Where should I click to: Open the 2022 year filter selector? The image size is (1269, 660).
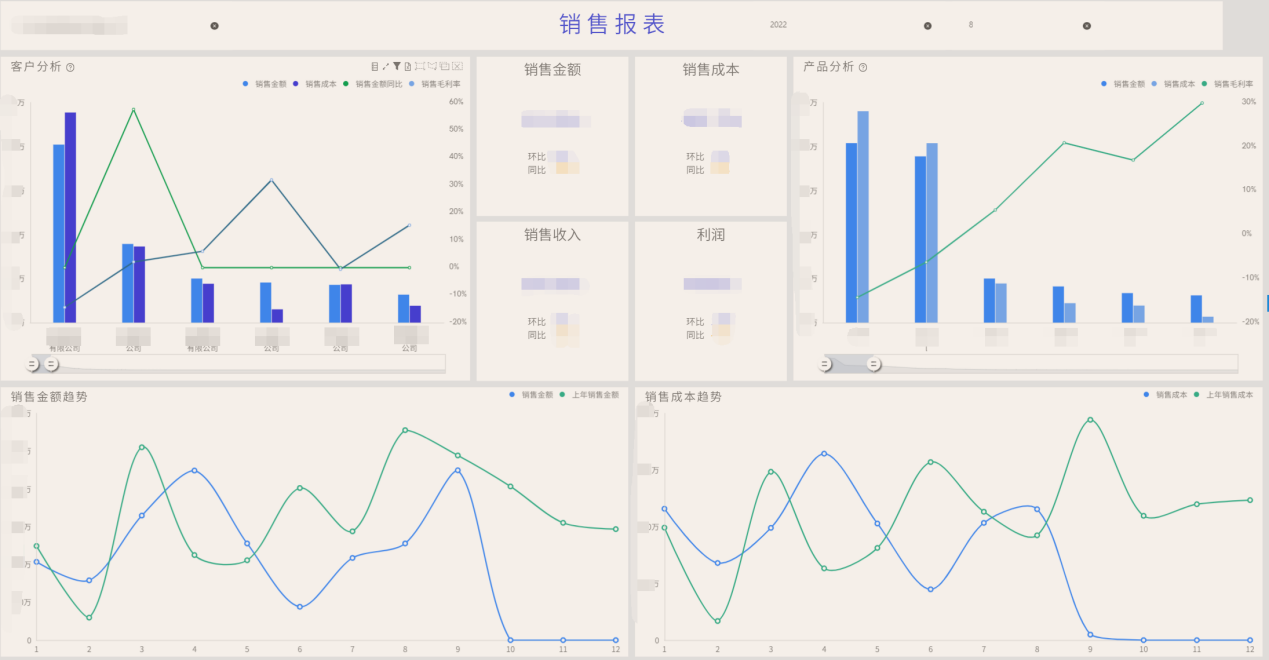[x=778, y=24]
